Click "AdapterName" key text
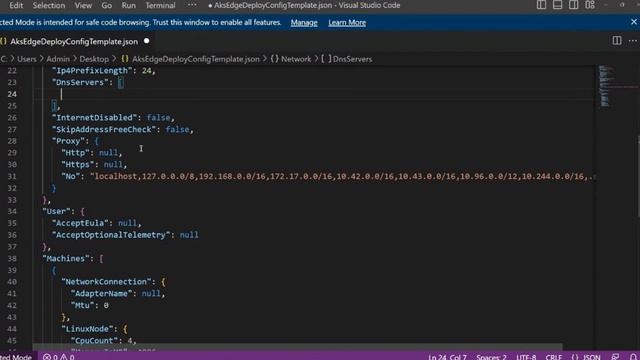 [101, 293]
